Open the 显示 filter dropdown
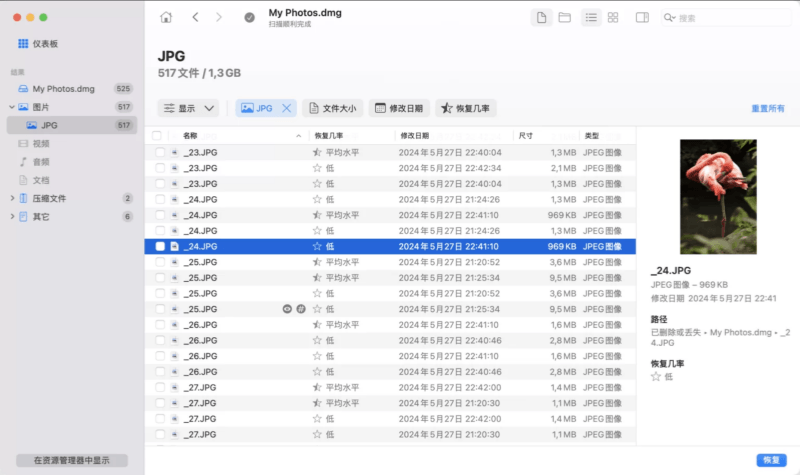800x475 pixels. [x=188, y=108]
